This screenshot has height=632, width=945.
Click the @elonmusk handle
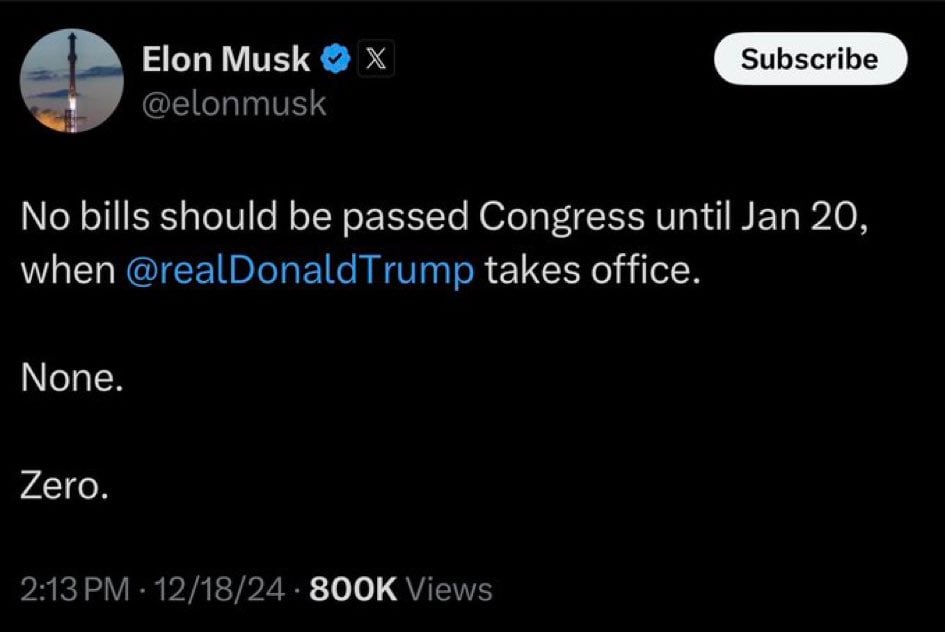tap(235, 103)
